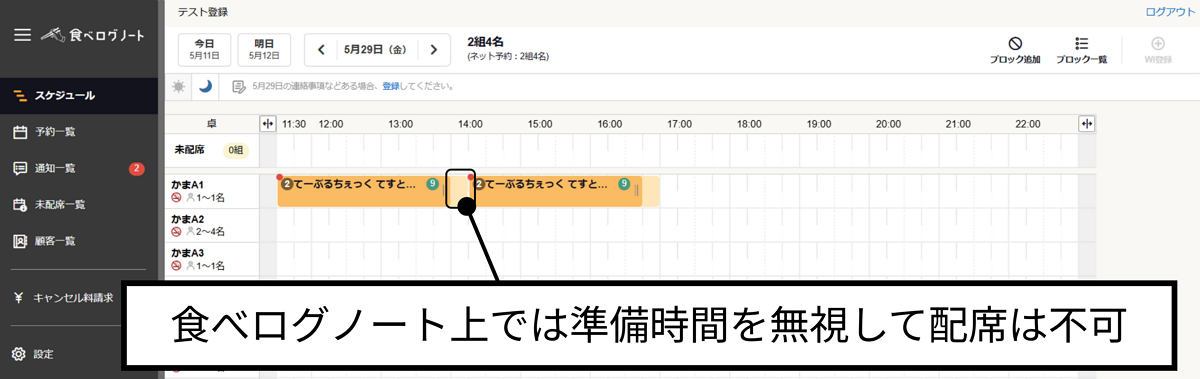Open the hamburger menu icon

[x=22, y=34]
